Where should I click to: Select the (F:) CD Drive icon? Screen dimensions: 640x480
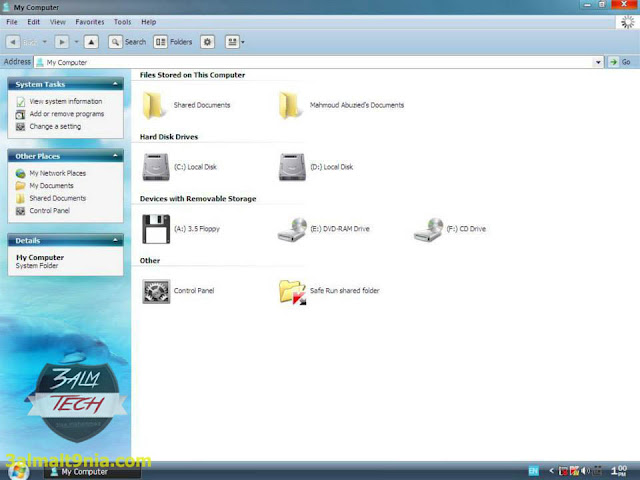[x=428, y=229]
